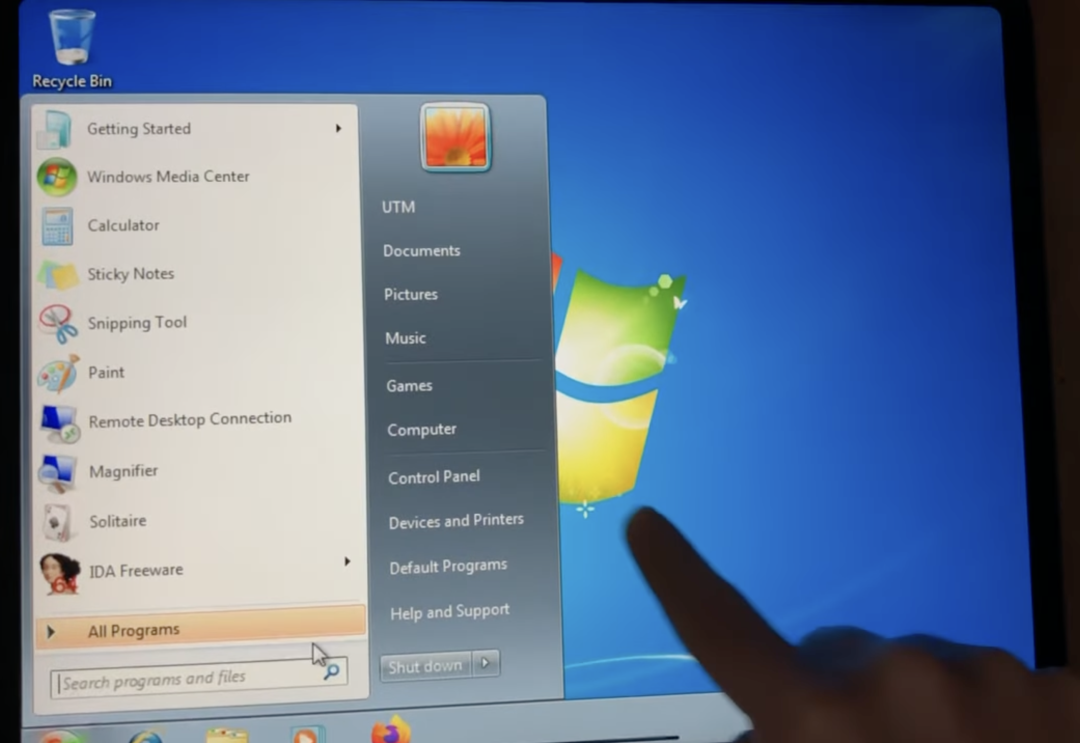The height and width of the screenshot is (743, 1080).
Task: Click the Getting Started icon
Action: 55,129
